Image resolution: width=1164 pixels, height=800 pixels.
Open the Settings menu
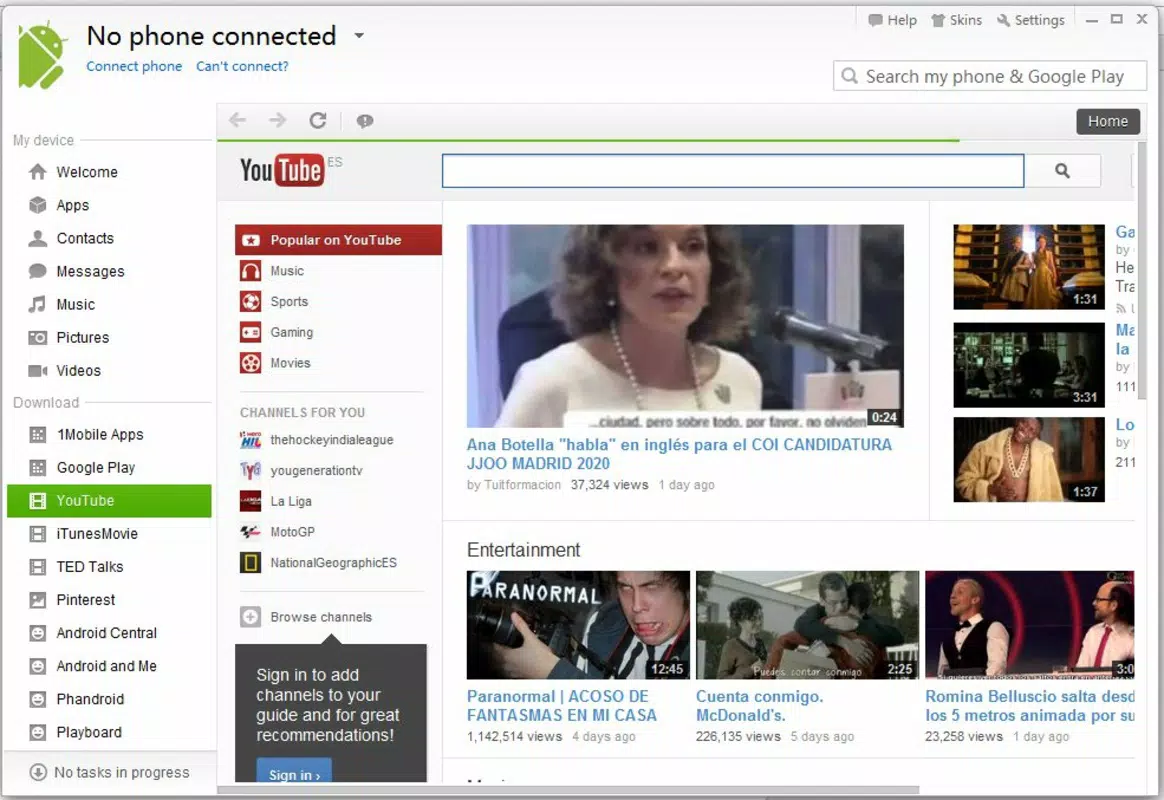1030,20
